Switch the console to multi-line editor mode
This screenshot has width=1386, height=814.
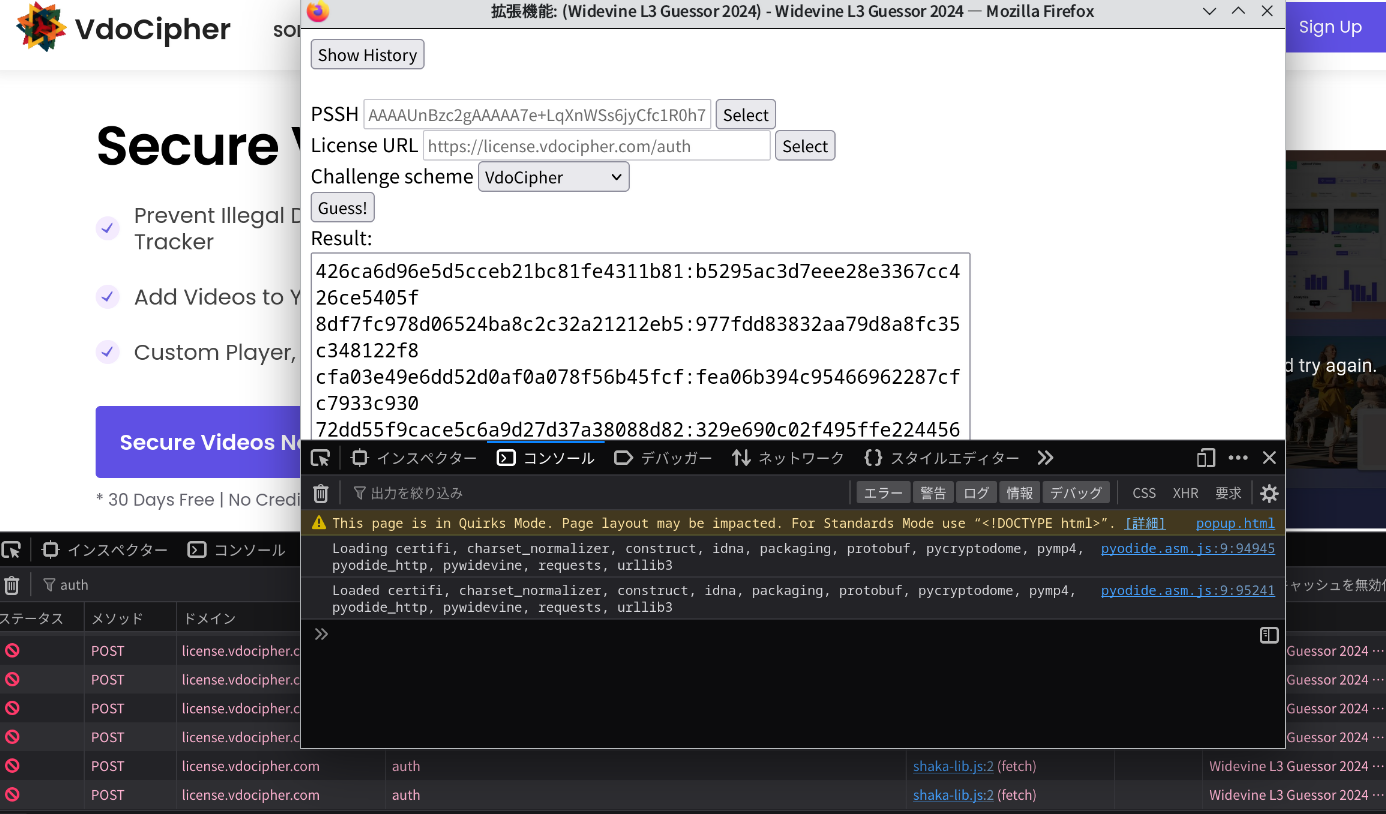point(1268,635)
